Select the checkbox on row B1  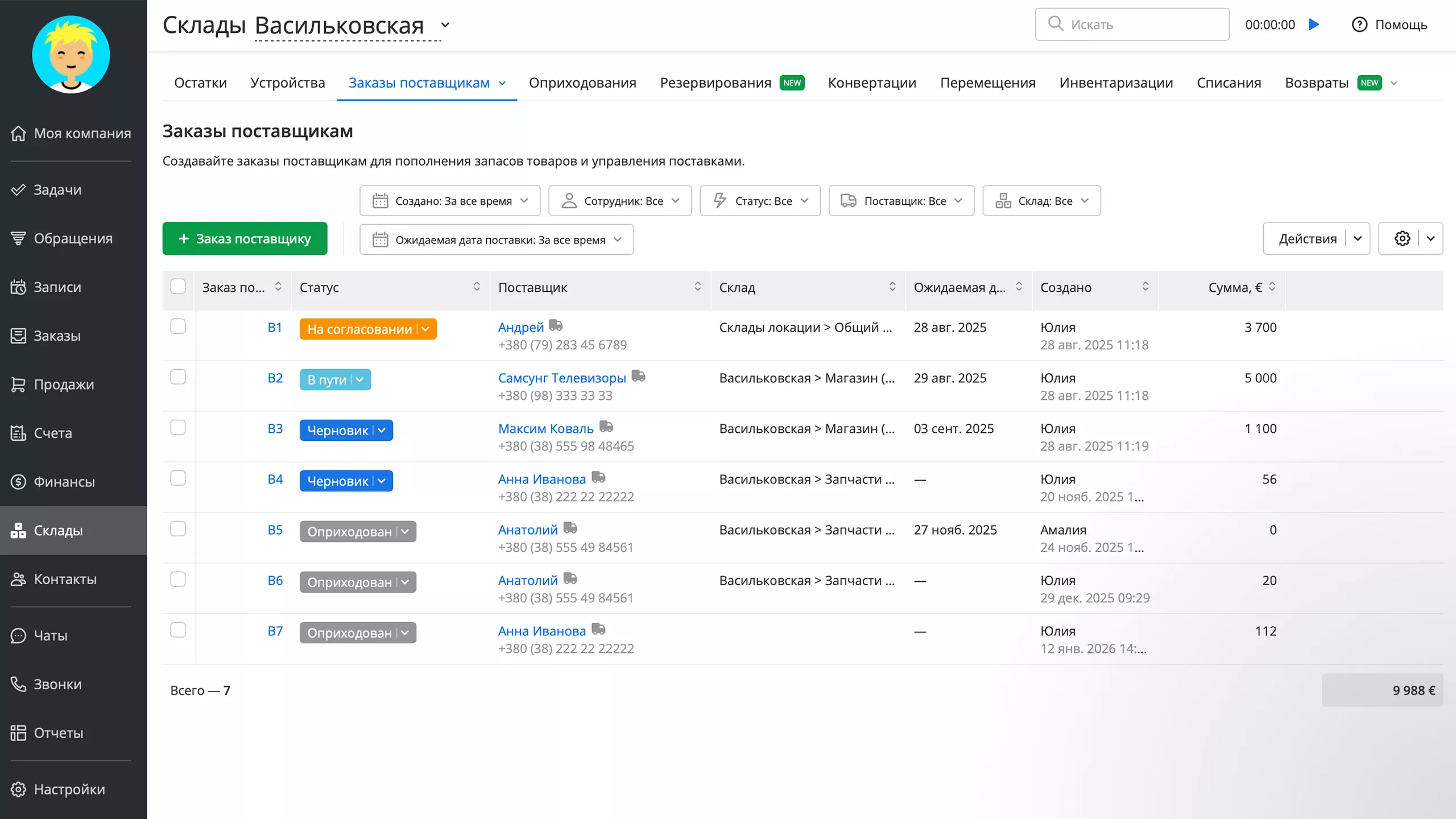click(x=178, y=326)
